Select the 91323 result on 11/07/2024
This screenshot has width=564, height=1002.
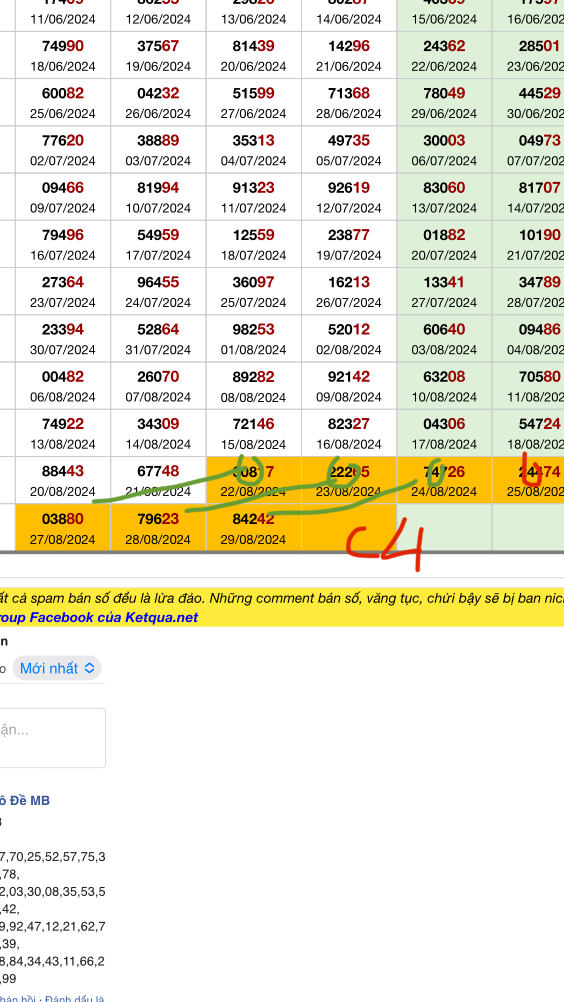(254, 197)
